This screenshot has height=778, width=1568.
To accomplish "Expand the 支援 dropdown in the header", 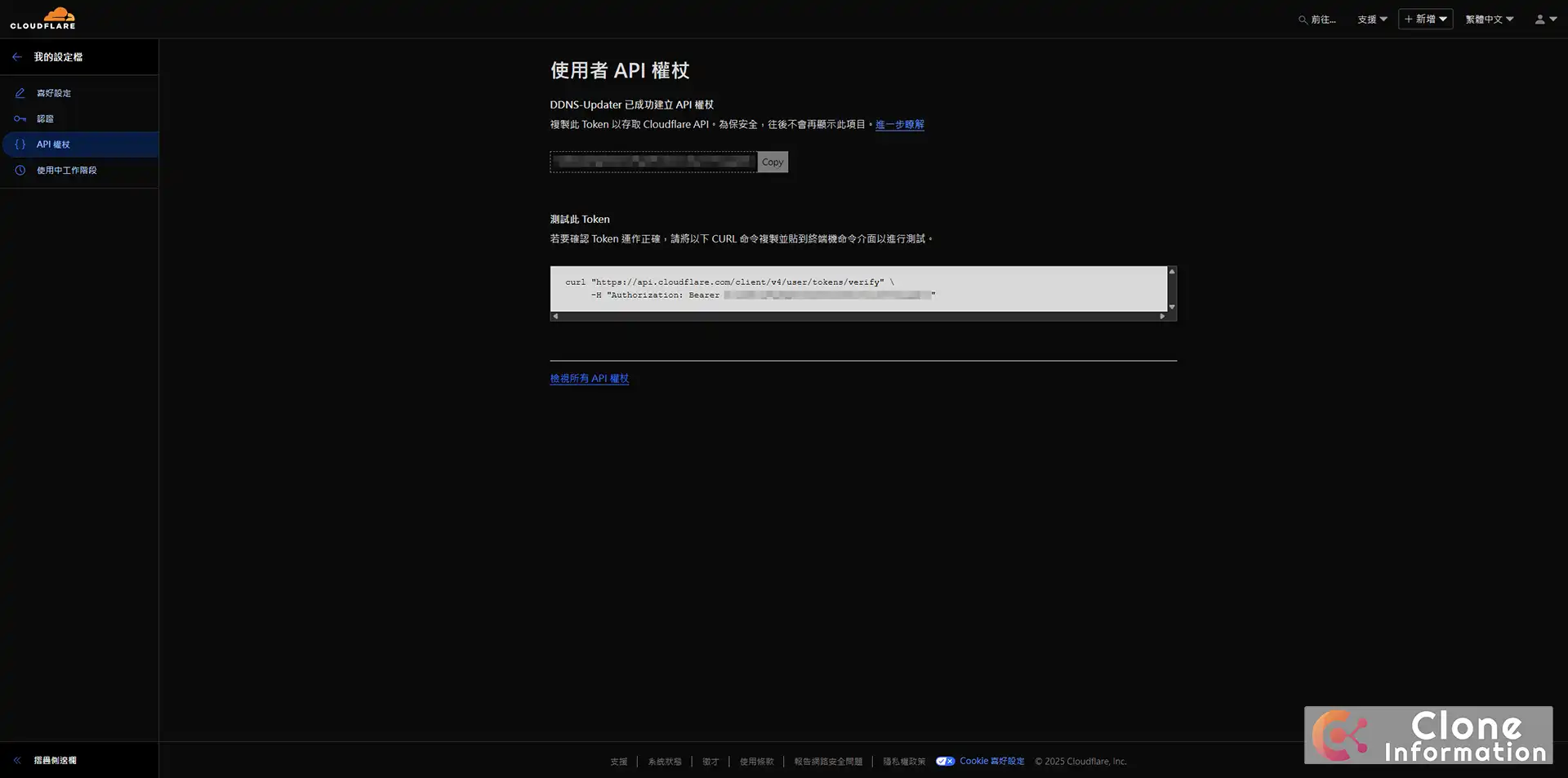I will 1372,20.
